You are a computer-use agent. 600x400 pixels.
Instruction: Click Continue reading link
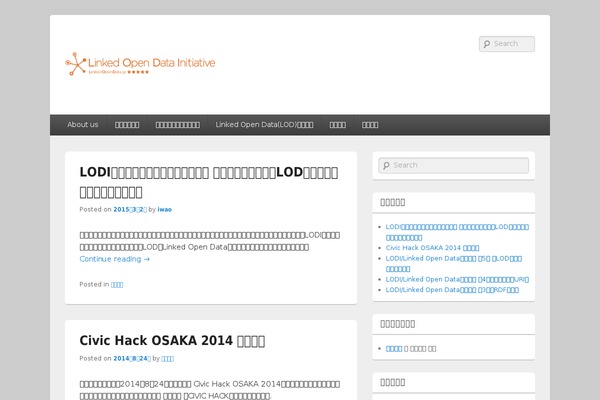pos(114,259)
